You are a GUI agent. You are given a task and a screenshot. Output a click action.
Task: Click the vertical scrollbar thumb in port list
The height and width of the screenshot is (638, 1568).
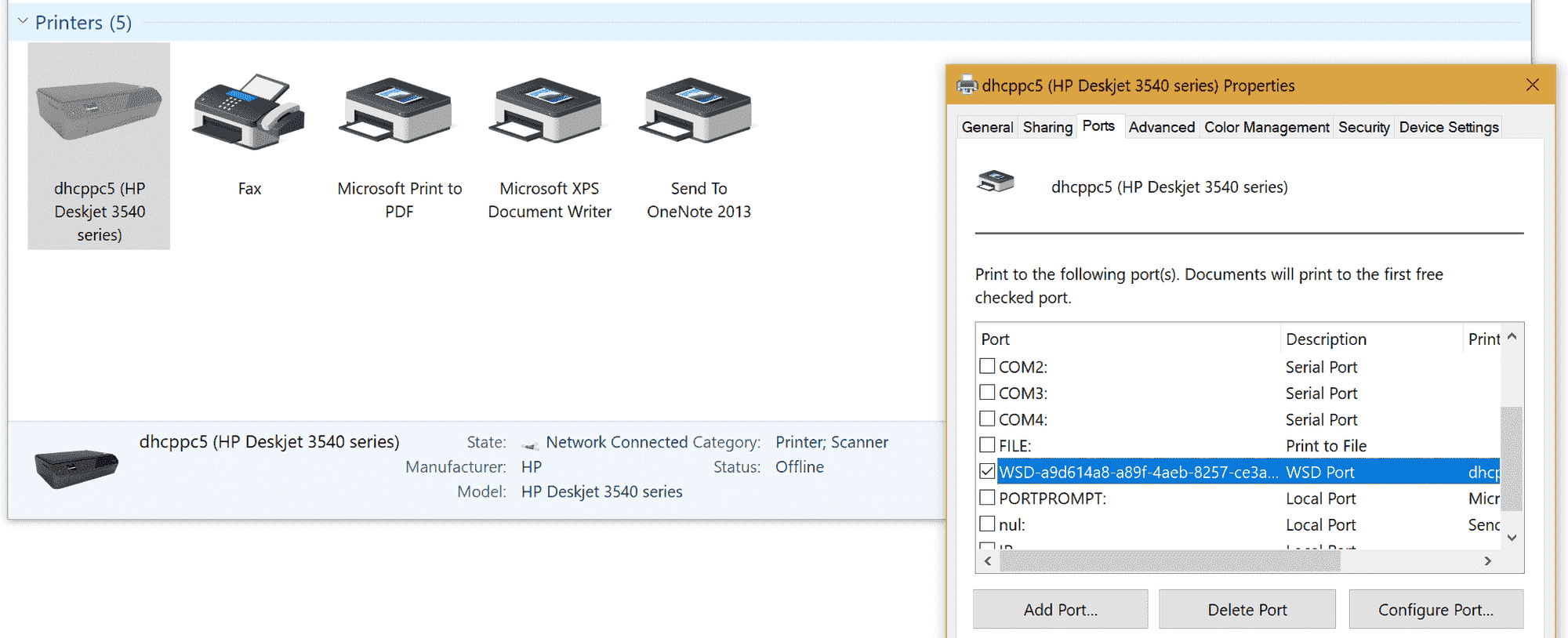pyautogui.click(x=1512, y=459)
